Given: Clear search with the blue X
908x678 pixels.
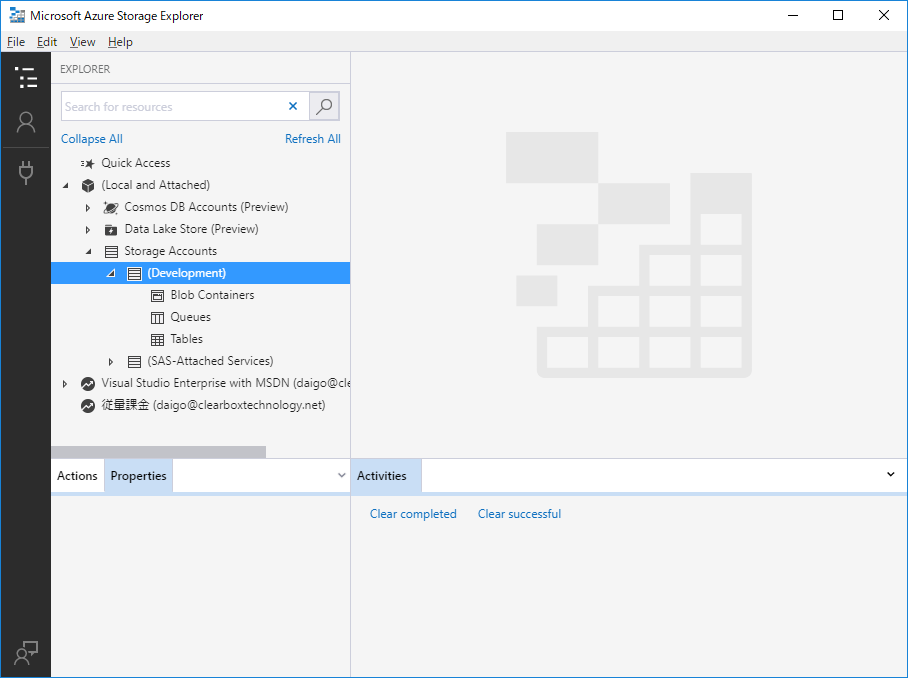Looking at the screenshot, I should [x=293, y=106].
